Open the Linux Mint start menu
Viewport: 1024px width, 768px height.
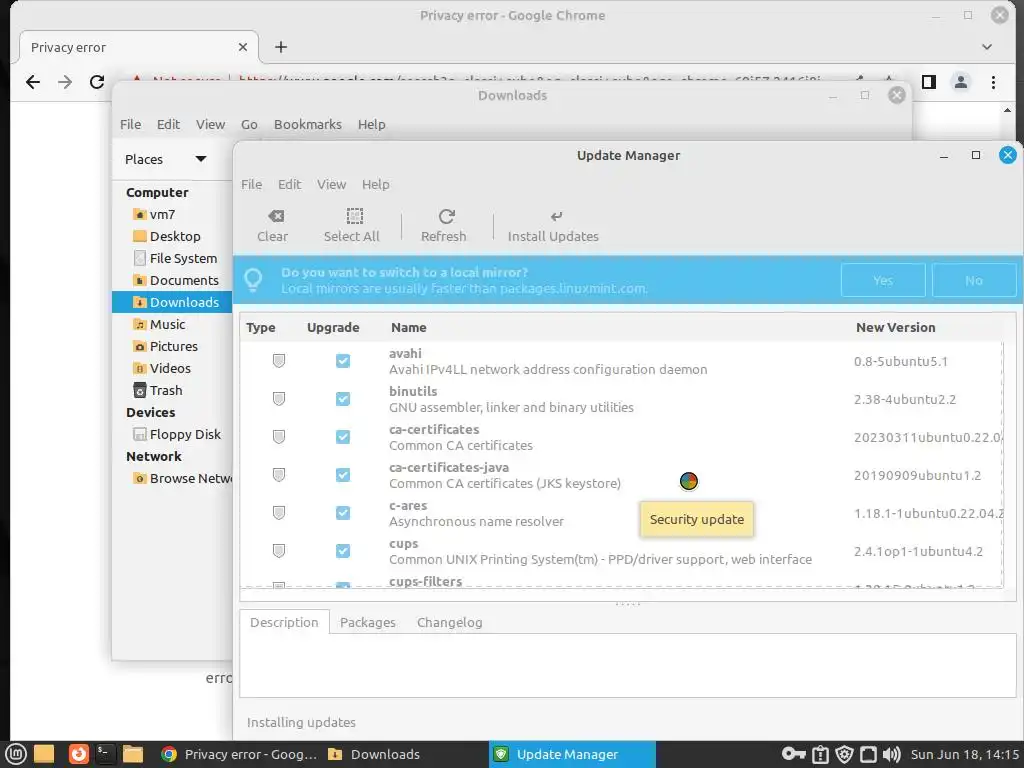point(16,754)
